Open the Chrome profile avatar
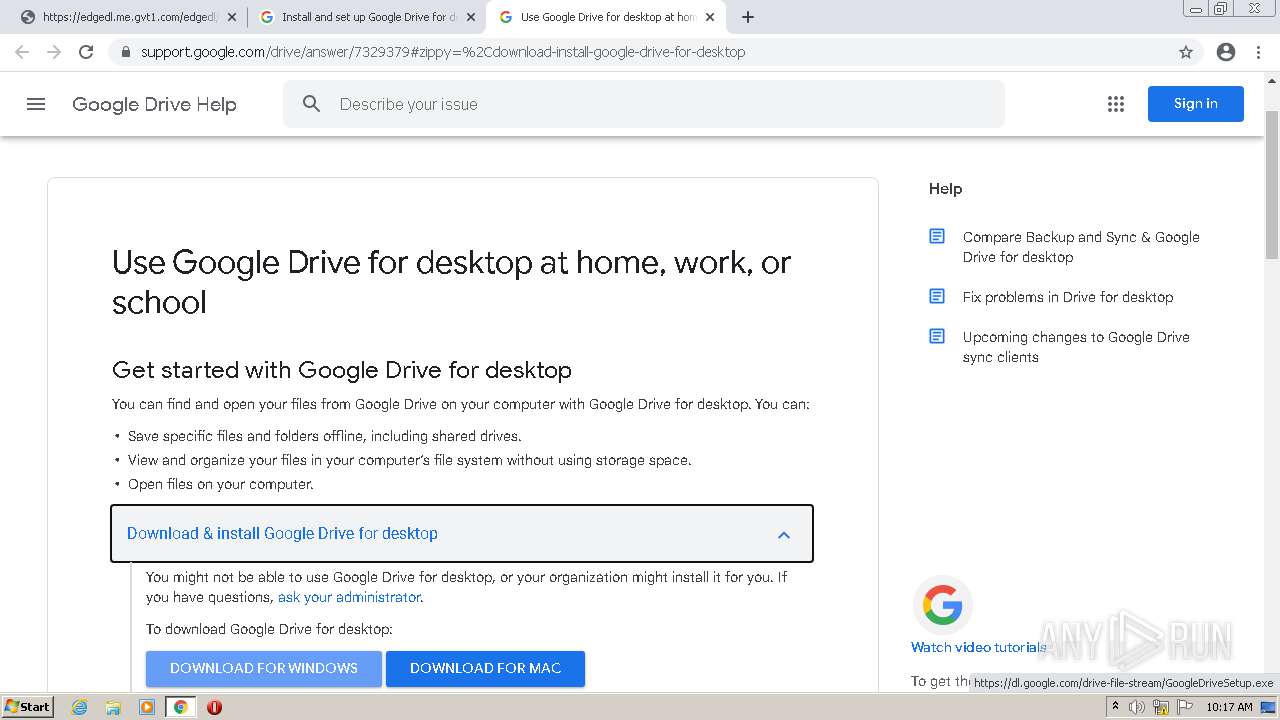 [x=1226, y=52]
